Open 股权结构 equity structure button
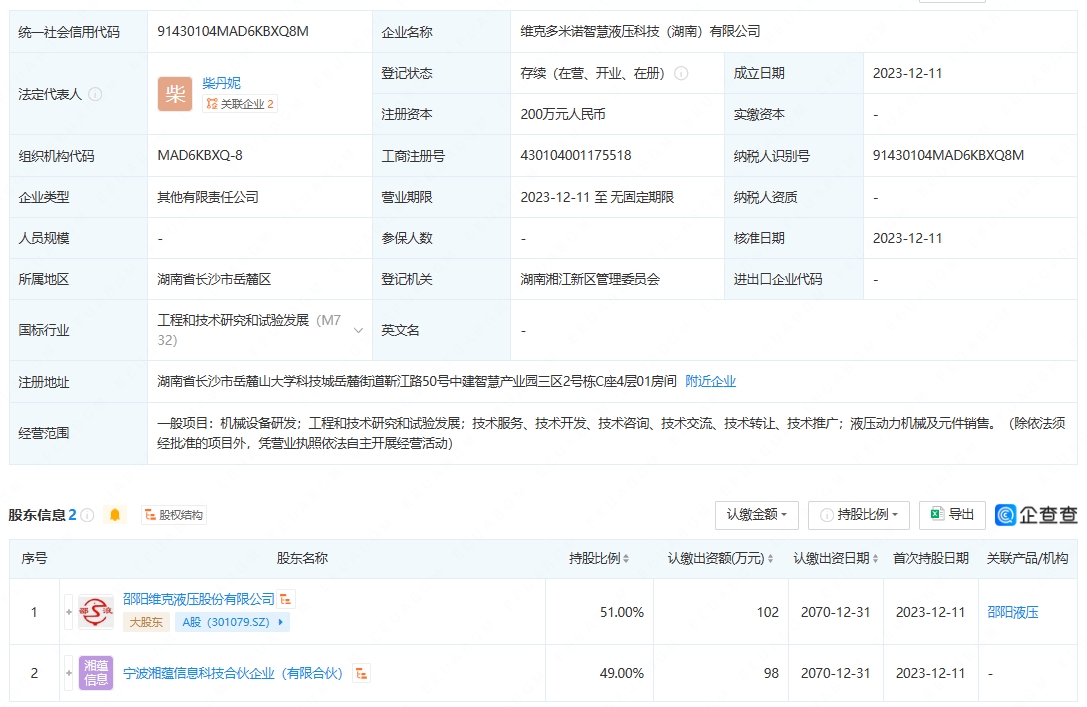The width and height of the screenshot is (1087, 707). coord(174,515)
